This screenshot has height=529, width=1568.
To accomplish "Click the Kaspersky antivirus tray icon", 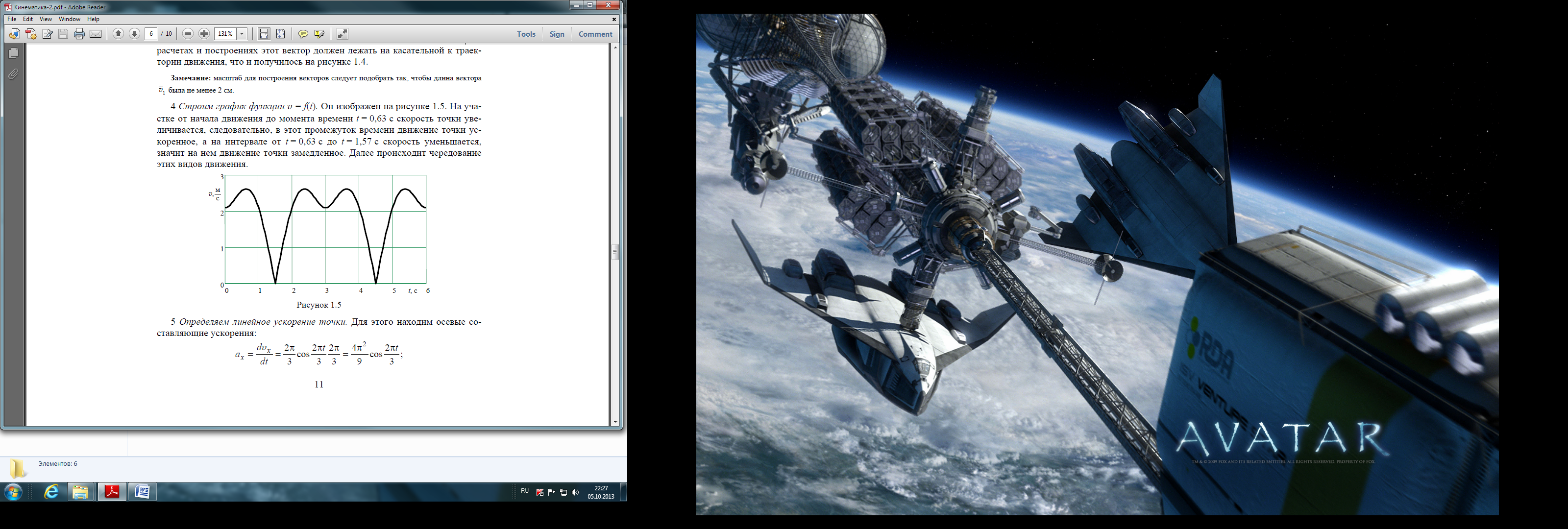I will tap(540, 492).
